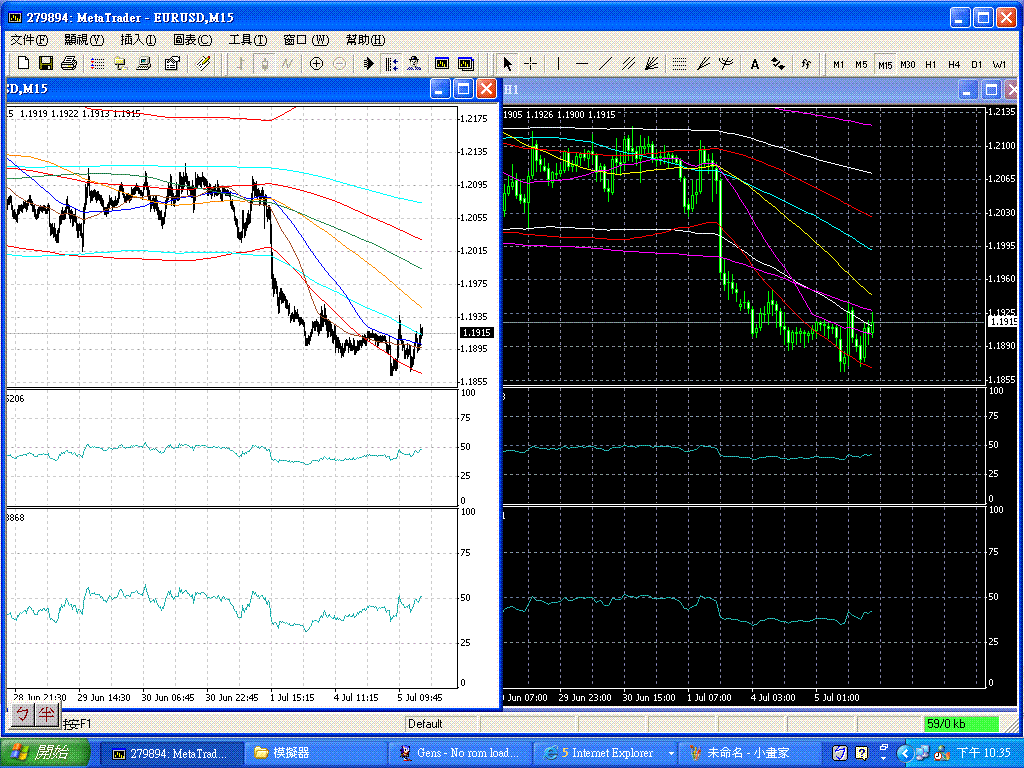1024x768 pixels.
Task: Open the fx indicators list icon
Action: [x=807, y=63]
